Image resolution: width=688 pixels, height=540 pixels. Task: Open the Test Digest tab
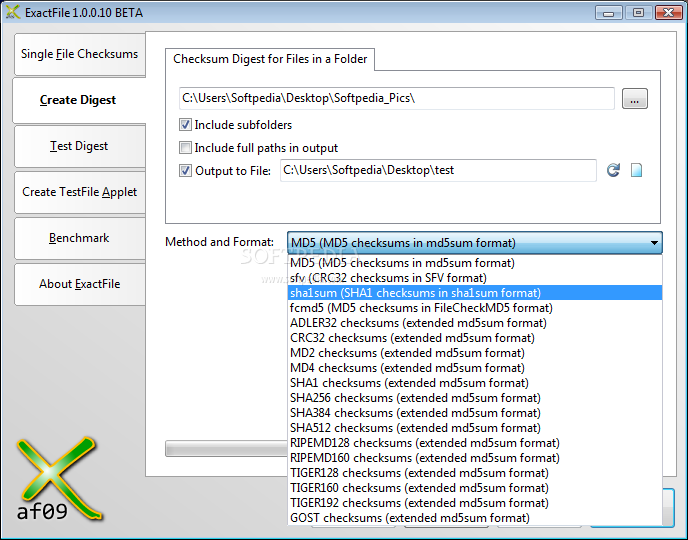[x=79, y=146]
